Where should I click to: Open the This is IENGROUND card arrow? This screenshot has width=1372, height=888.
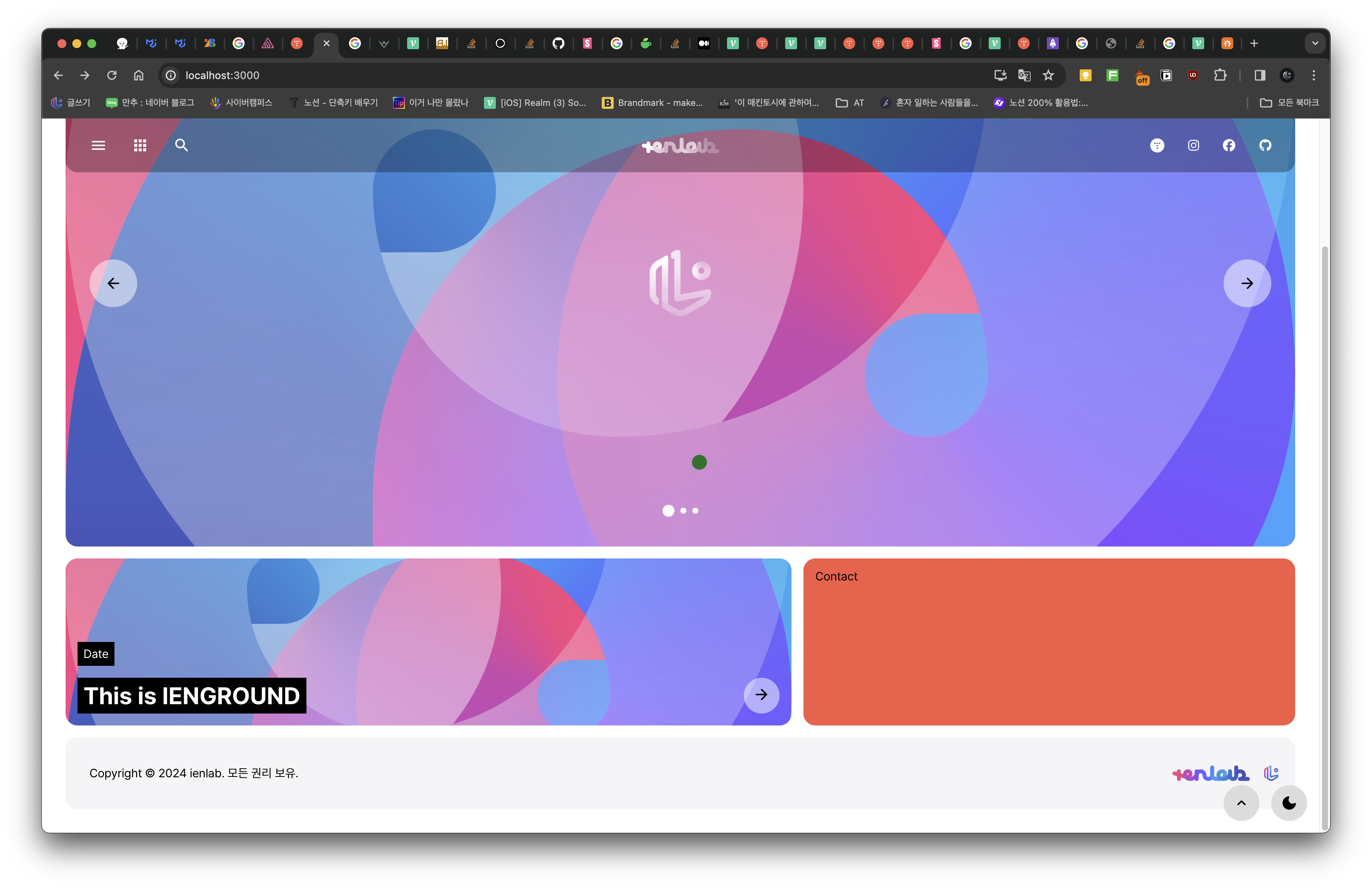(x=761, y=695)
